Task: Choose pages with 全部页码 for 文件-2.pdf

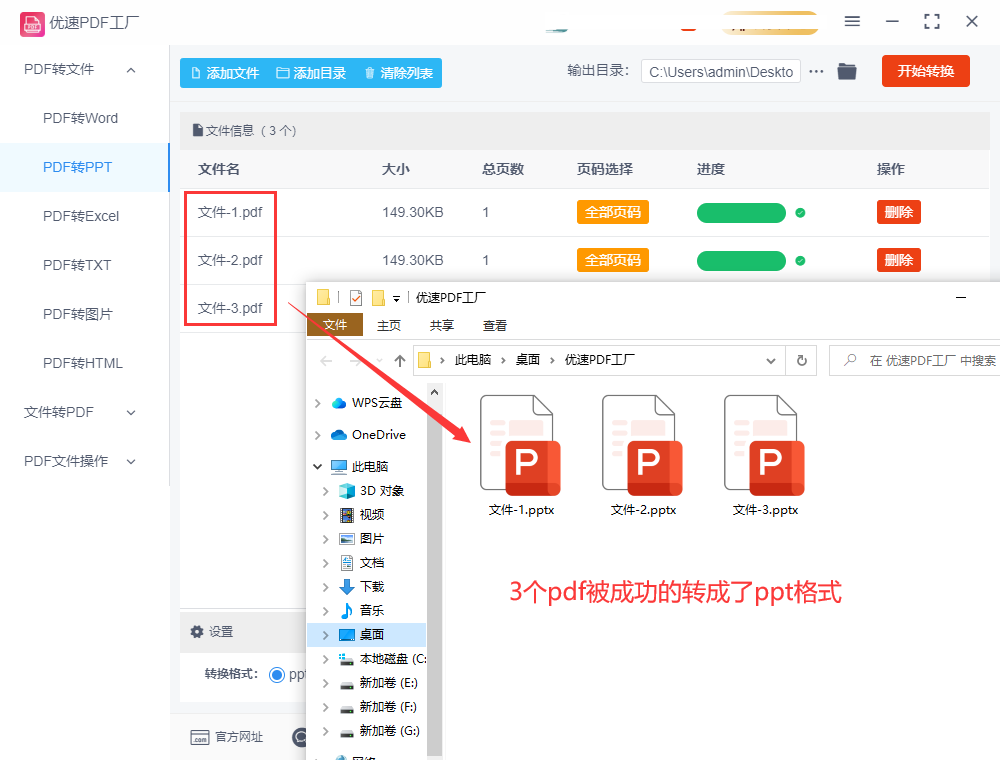Action: point(612,260)
